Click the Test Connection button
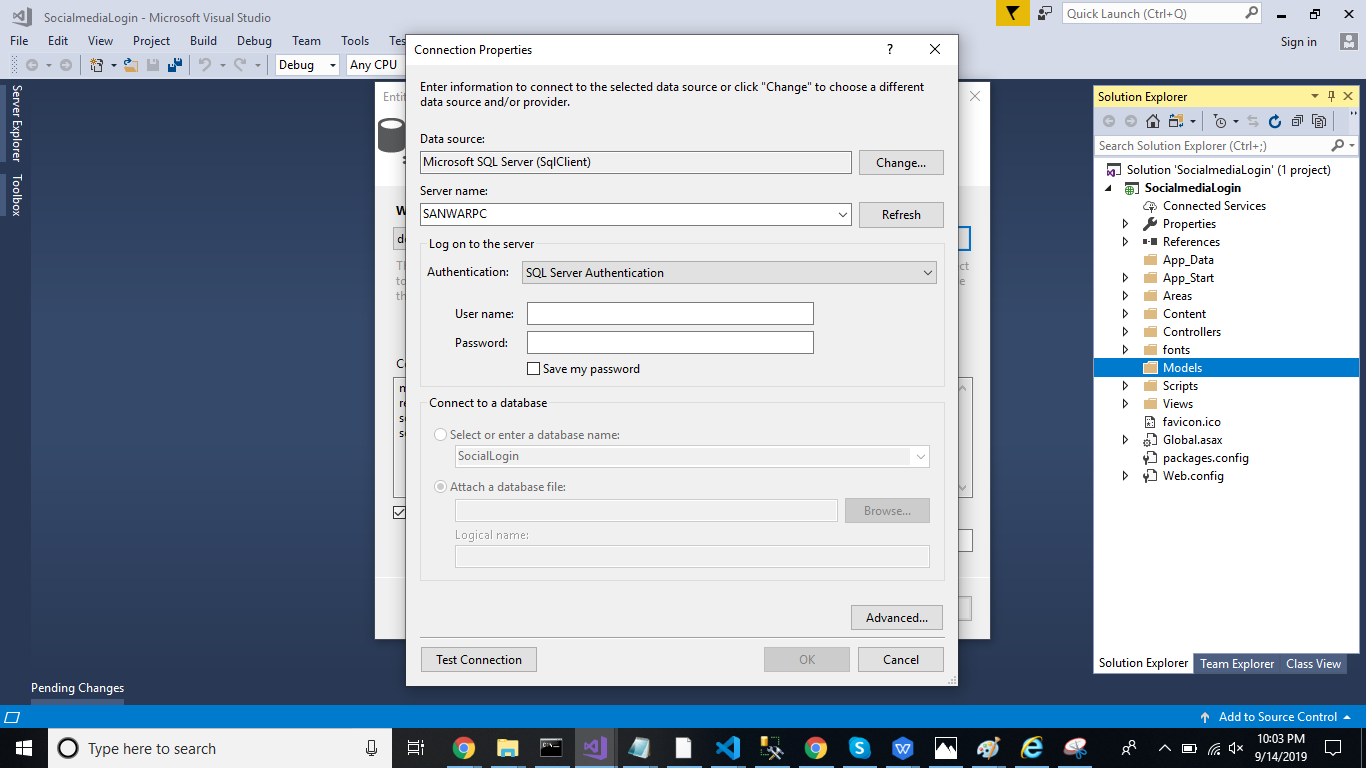 click(479, 660)
